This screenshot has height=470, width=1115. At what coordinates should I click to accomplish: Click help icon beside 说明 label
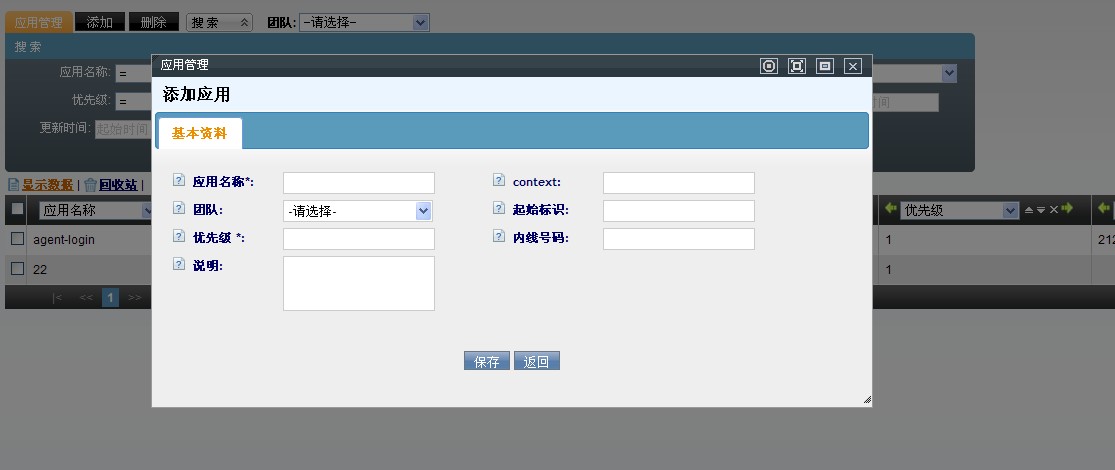(179, 265)
